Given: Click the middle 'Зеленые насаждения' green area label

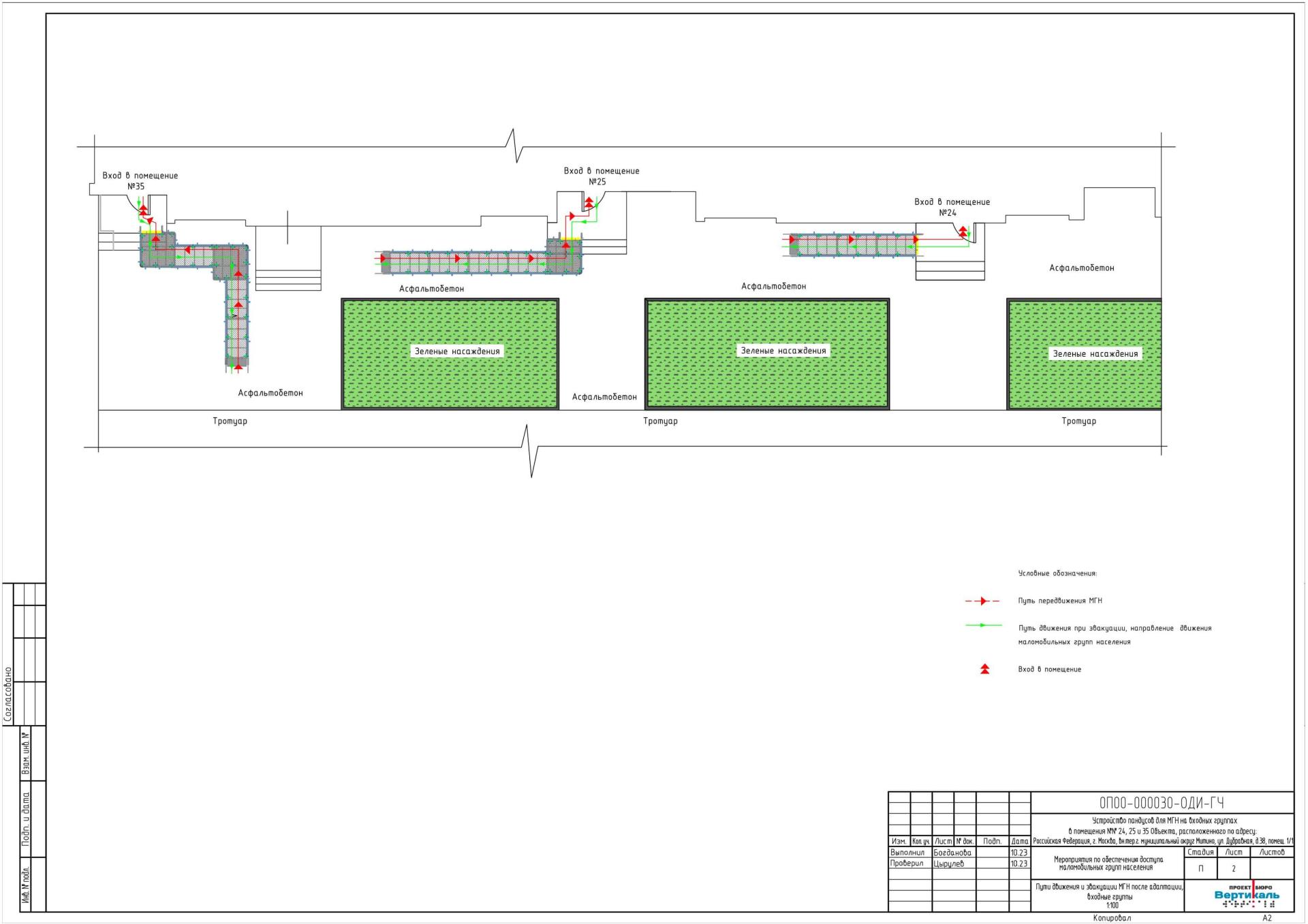Looking at the screenshot, I should pos(783,351).
